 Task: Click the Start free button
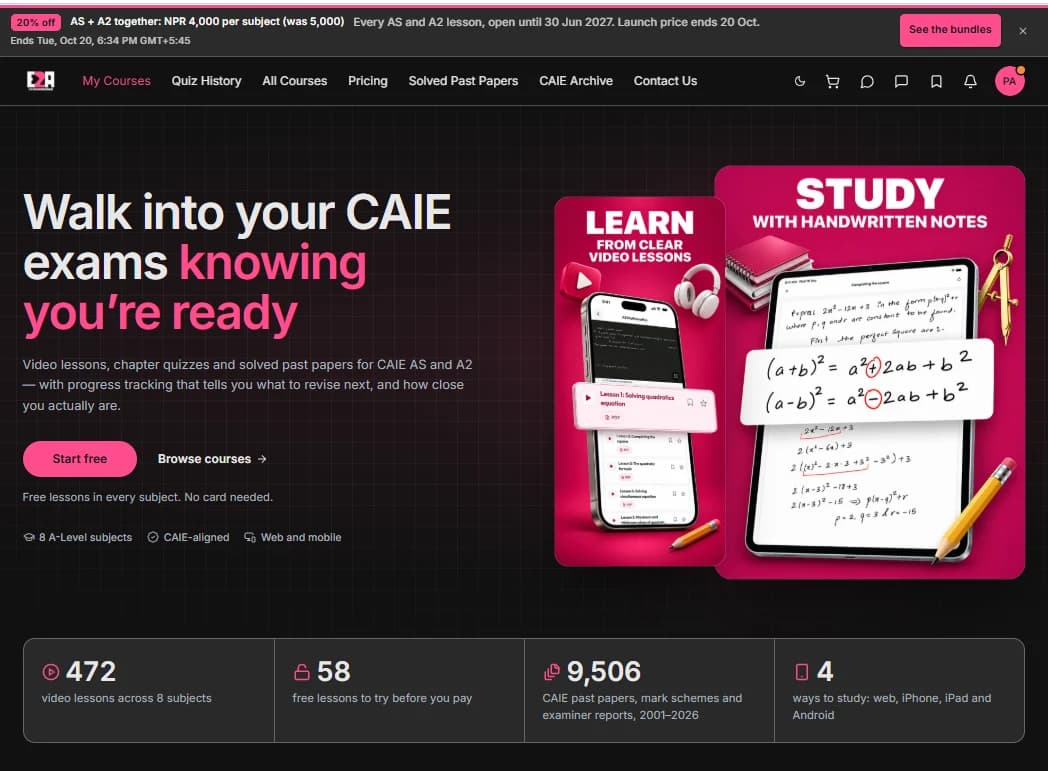(80, 459)
